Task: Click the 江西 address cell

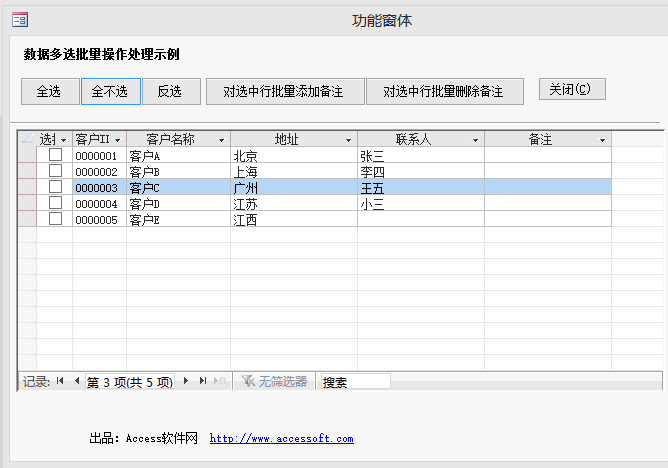Action: [x=294, y=218]
